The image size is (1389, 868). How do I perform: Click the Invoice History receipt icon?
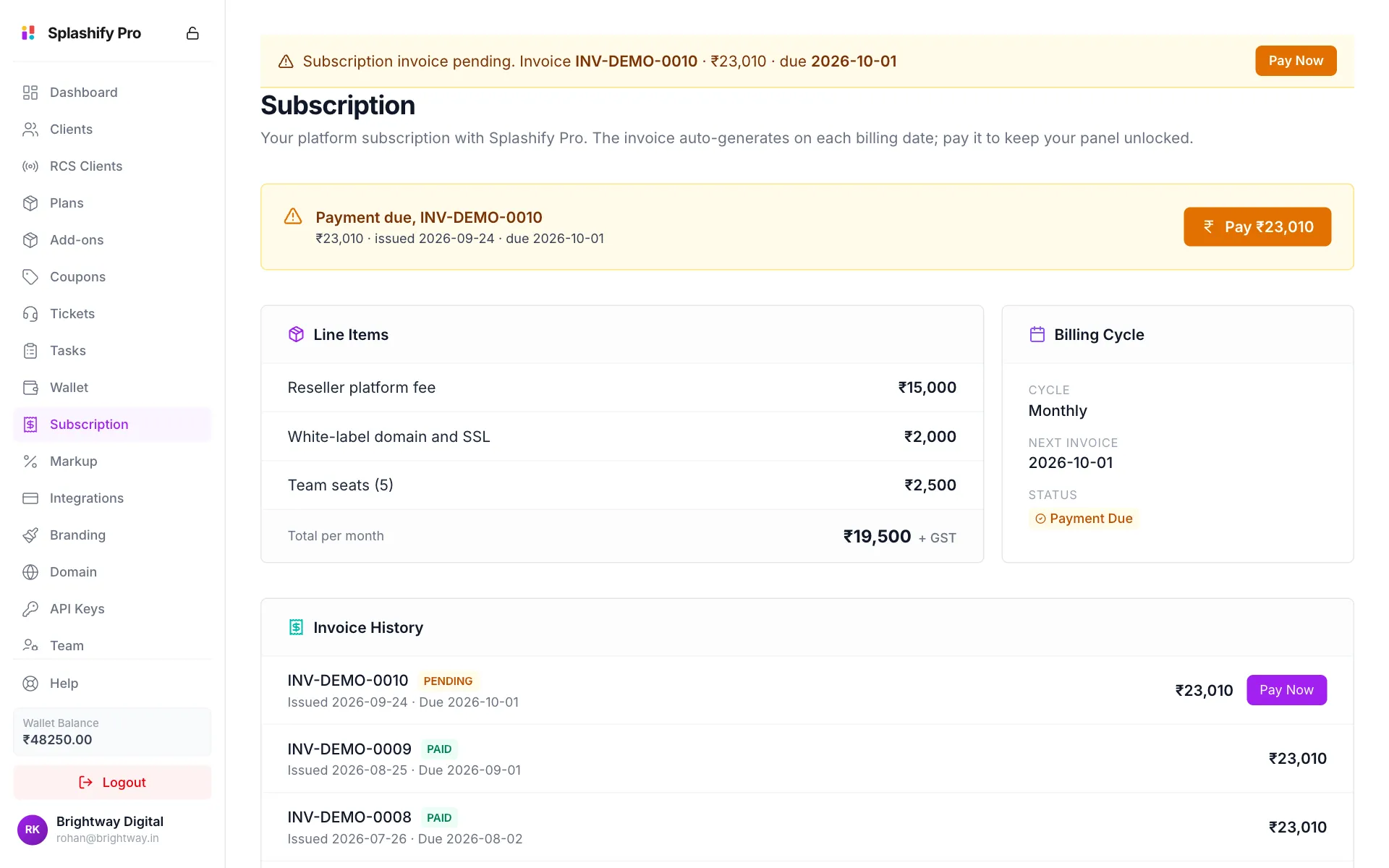[296, 627]
